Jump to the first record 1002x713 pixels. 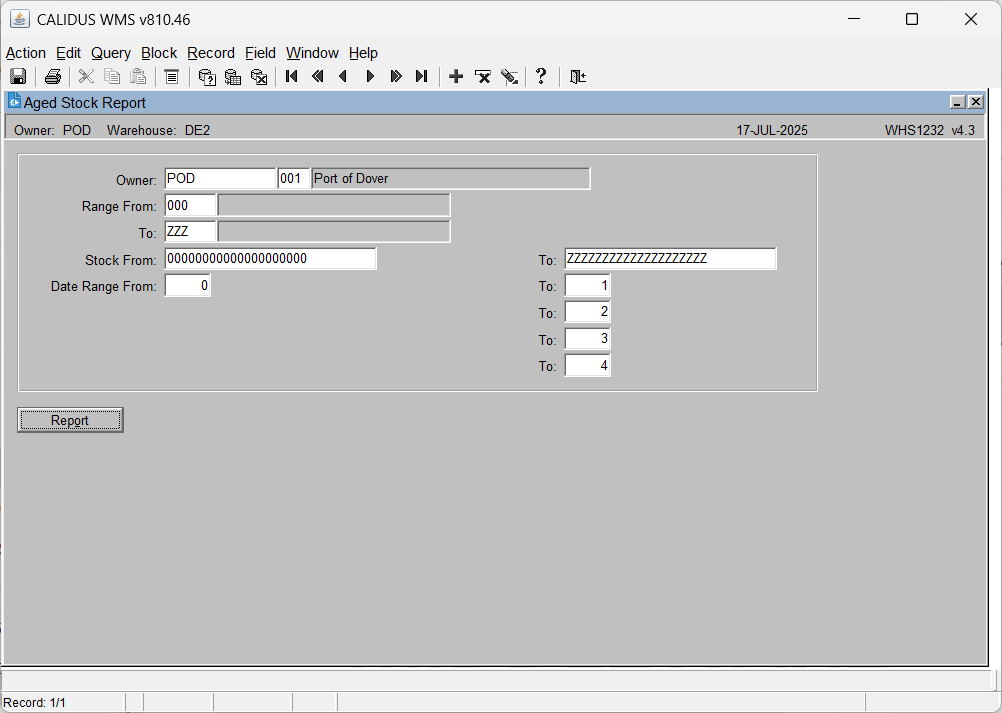[x=291, y=77]
